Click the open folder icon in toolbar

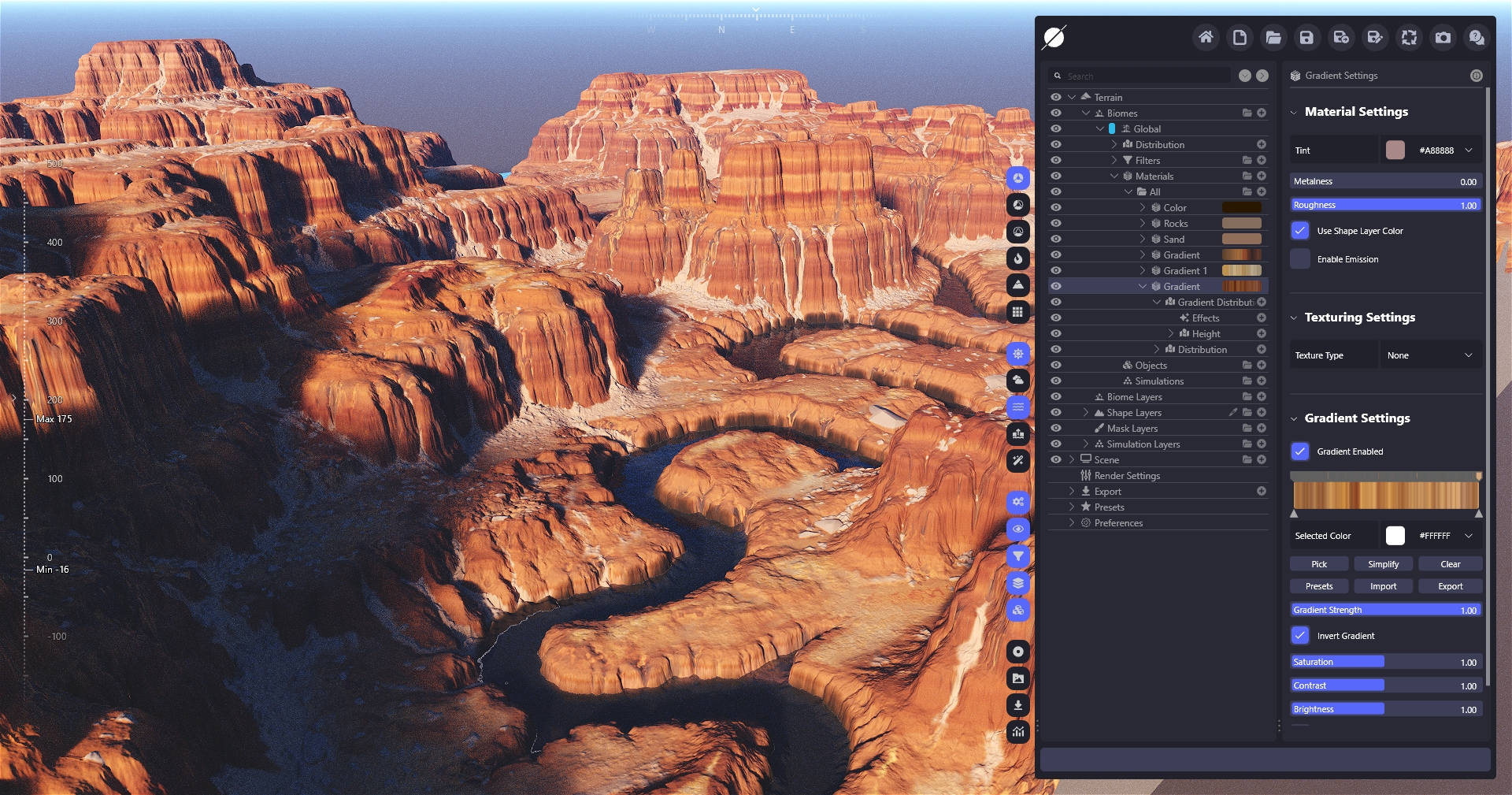click(1273, 37)
